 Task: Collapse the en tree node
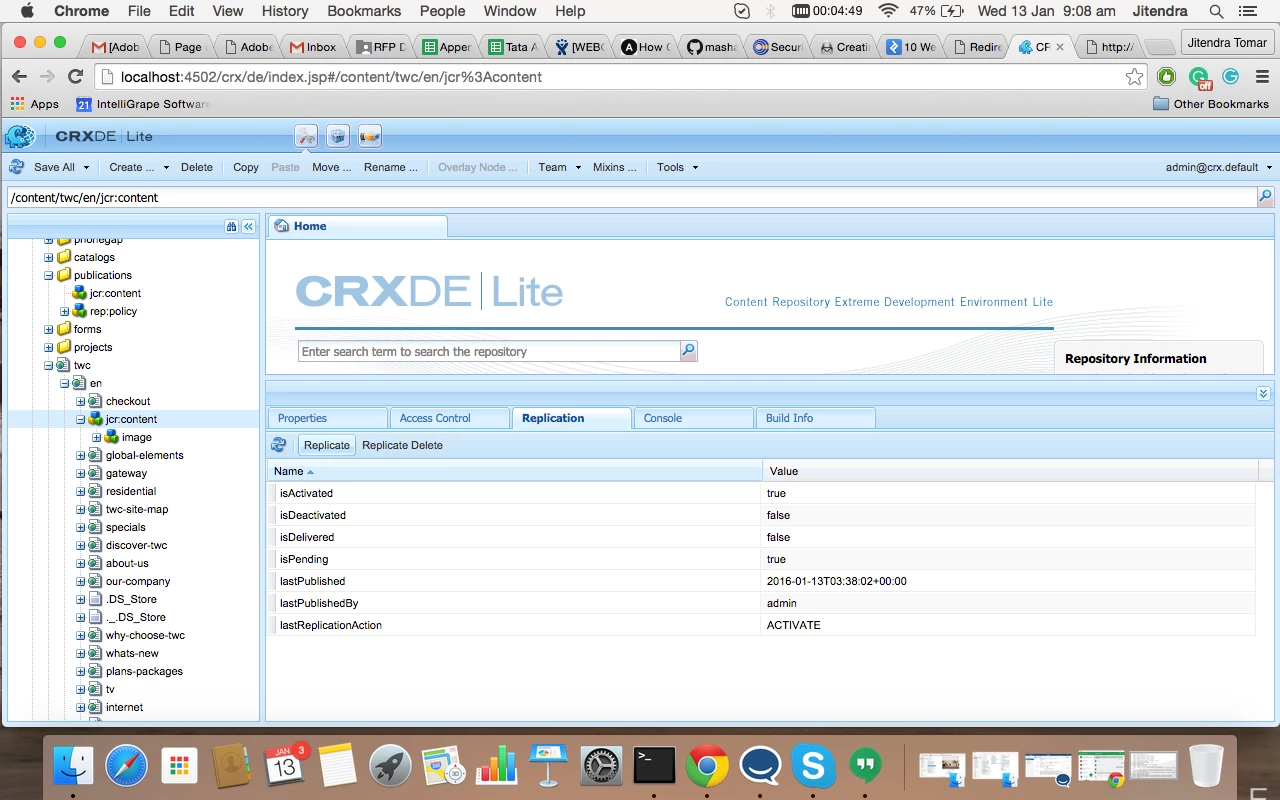tap(65, 383)
